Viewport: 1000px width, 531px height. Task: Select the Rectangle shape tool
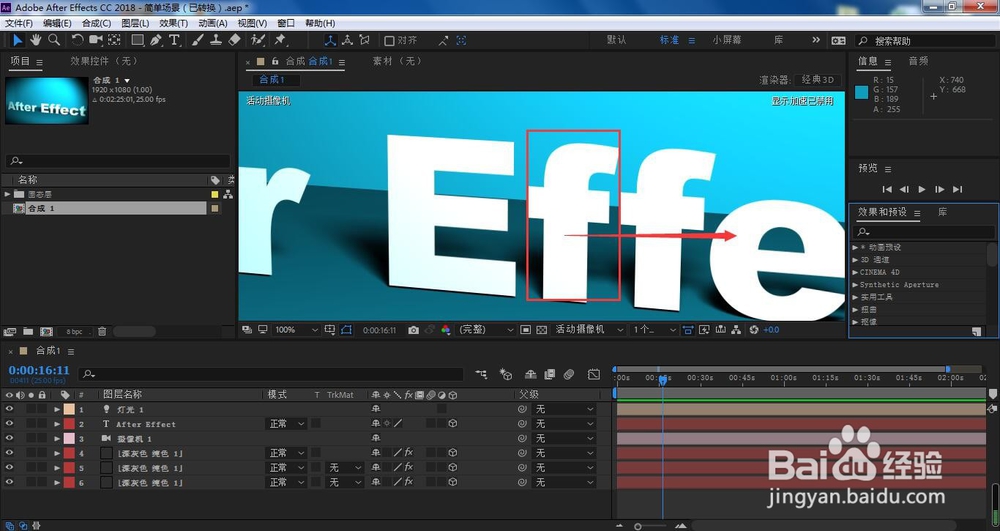coord(137,40)
